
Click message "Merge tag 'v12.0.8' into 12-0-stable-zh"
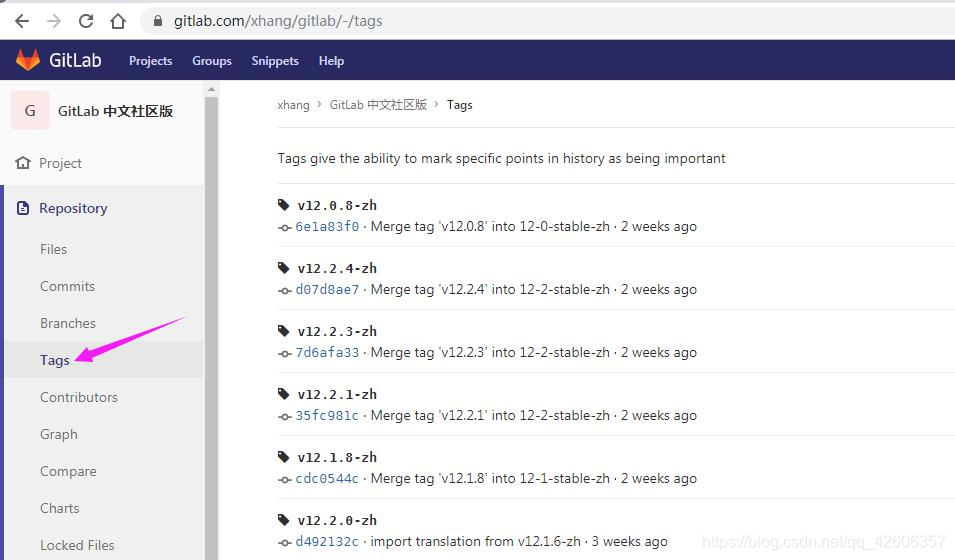coord(490,227)
